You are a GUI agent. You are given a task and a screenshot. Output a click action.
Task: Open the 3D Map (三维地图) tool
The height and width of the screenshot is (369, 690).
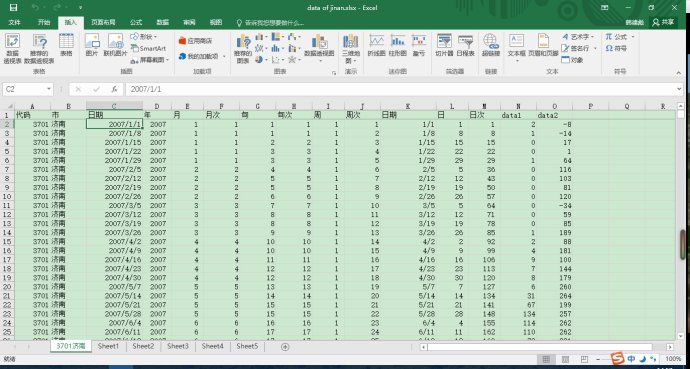pos(351,47)
